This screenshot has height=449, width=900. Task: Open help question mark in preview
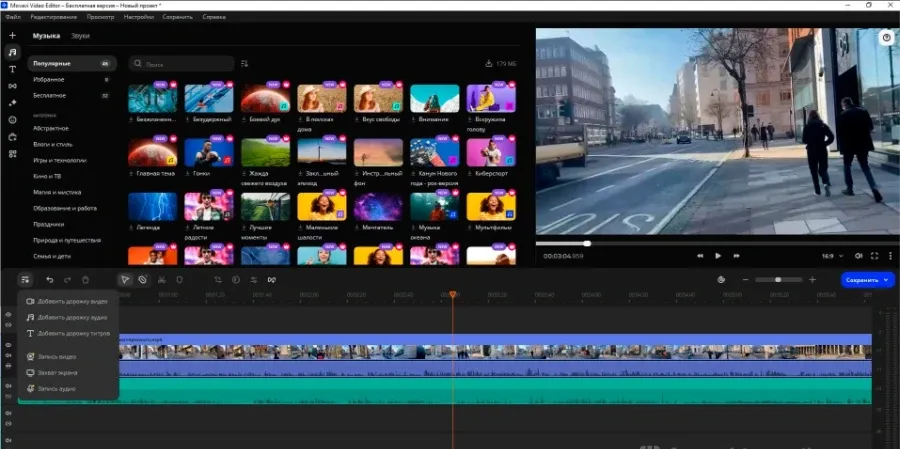(887, 37)
